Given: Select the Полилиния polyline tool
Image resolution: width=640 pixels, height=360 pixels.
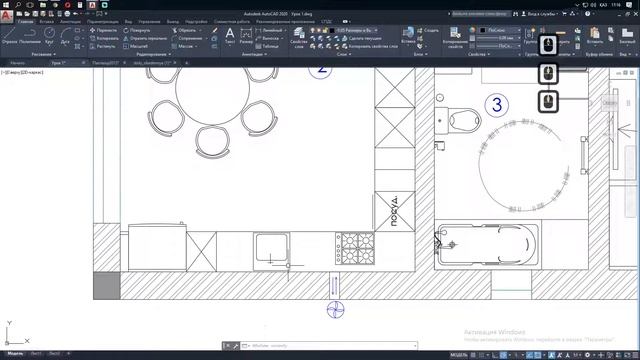Looking at the screenshot, I should [x=30, y=36].
